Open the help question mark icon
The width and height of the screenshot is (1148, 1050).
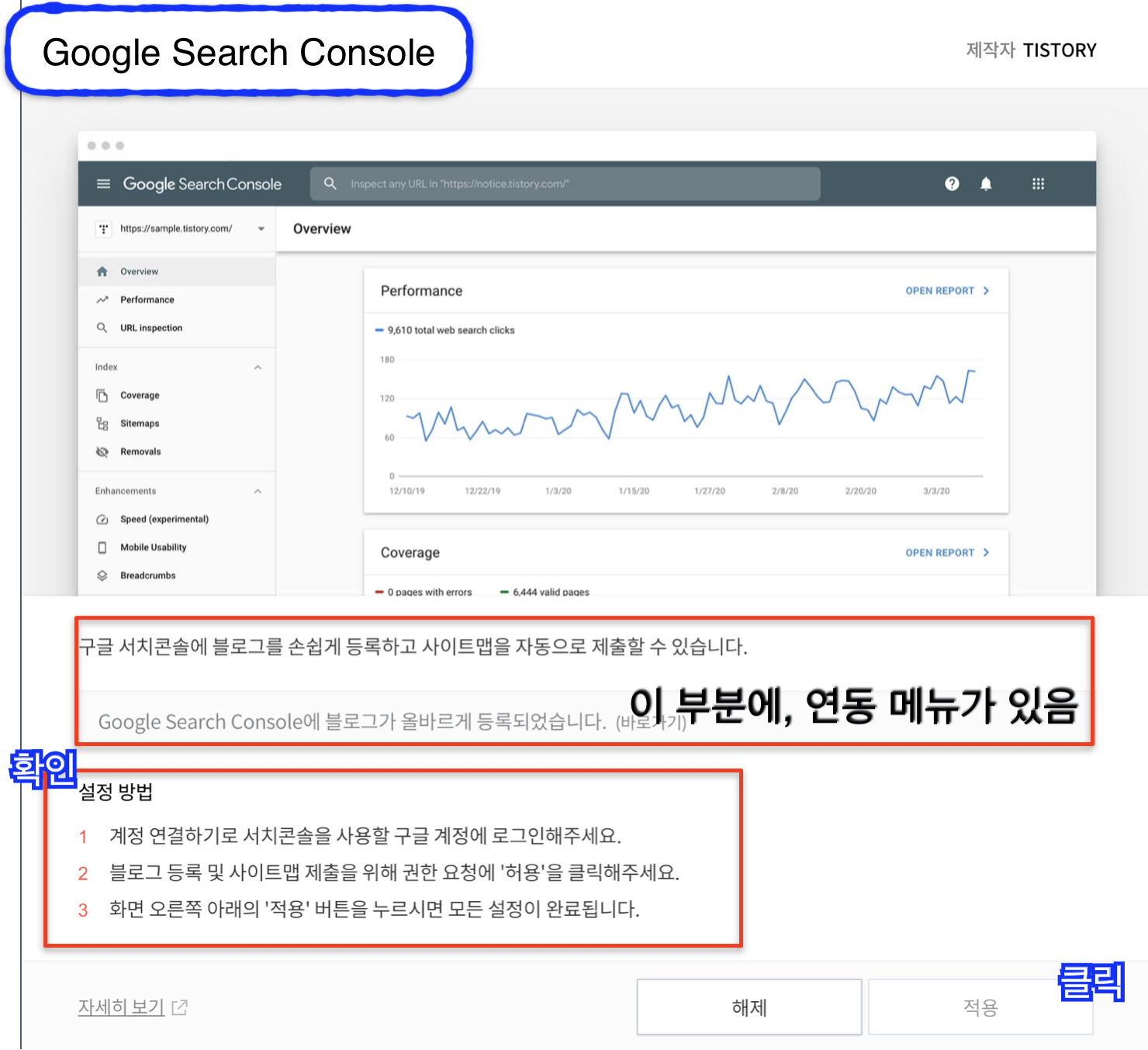[952, 184]
